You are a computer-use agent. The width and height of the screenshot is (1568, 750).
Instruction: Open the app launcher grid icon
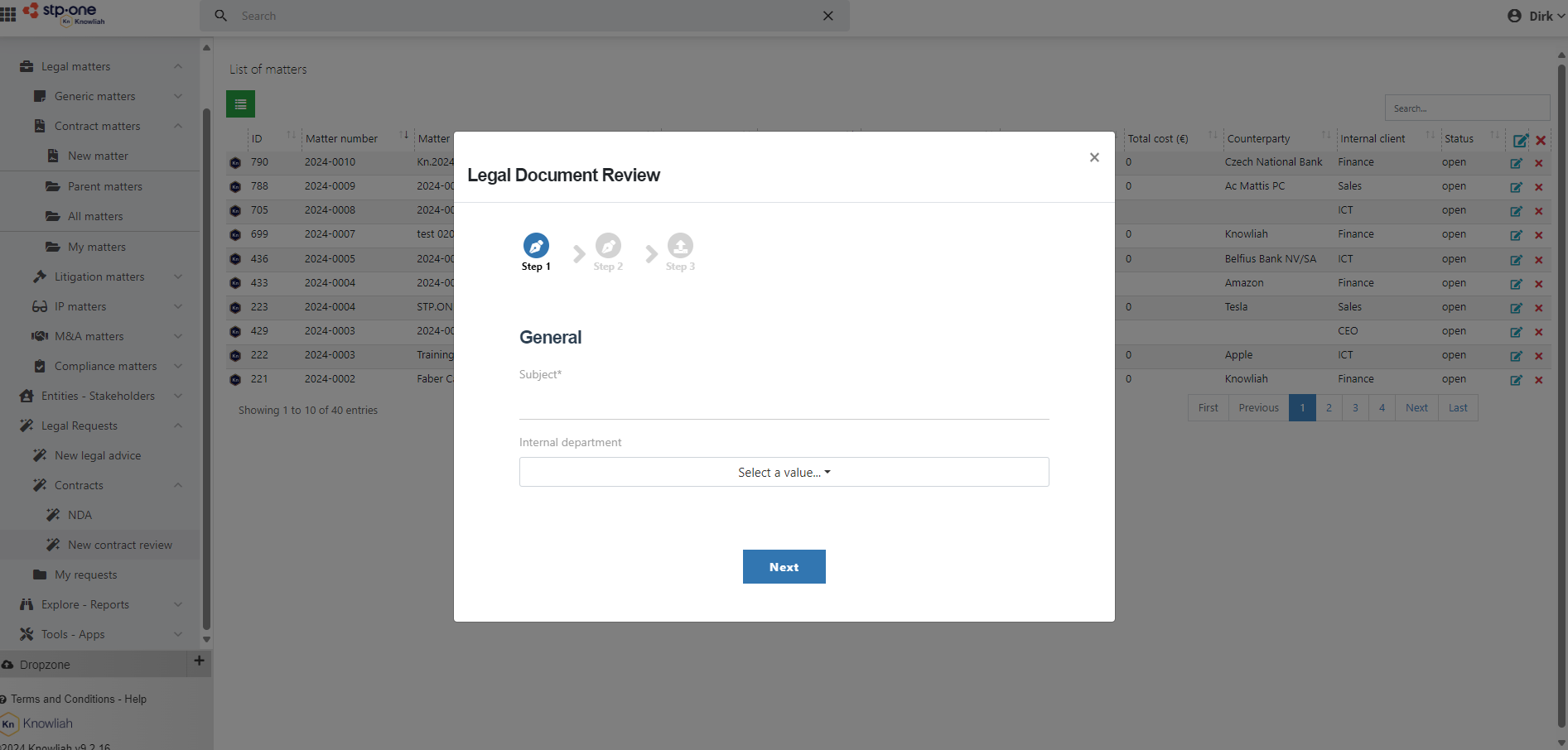(x=9, y=15)
